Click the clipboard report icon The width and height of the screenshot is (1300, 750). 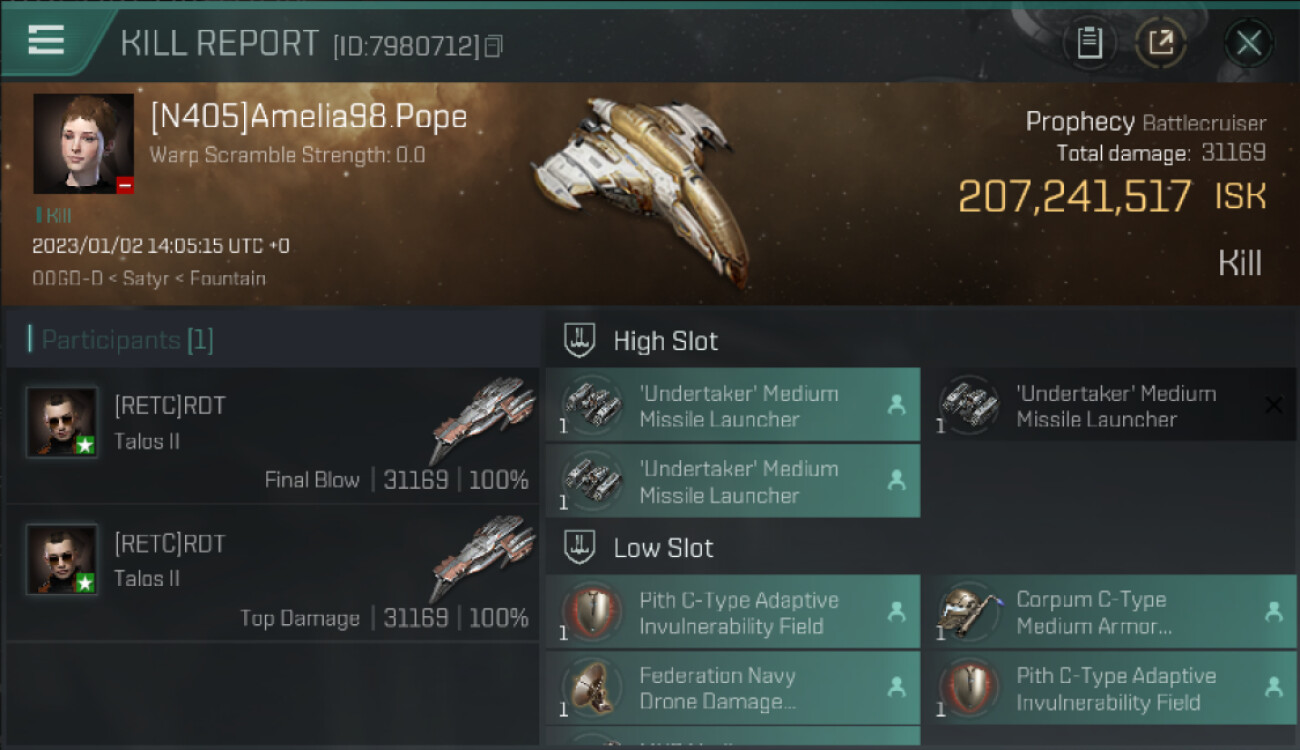[x=1089, y=43]
